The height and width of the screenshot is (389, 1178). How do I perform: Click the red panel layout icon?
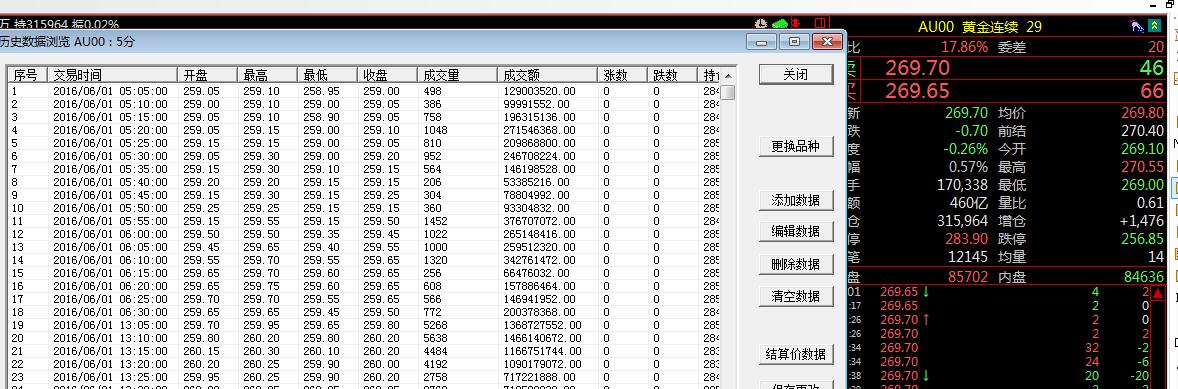click(820, 24)
